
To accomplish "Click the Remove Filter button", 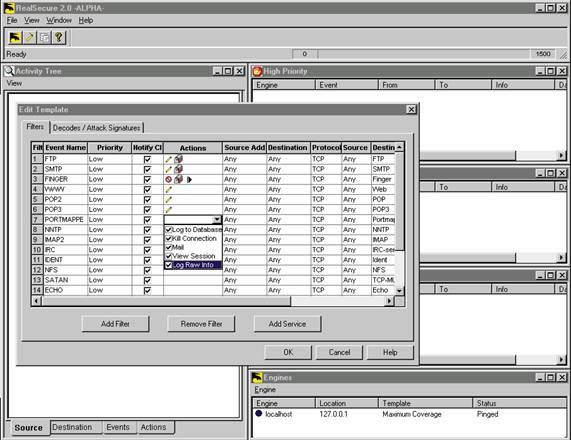I will pyautogui.click(x=201, y=324).
